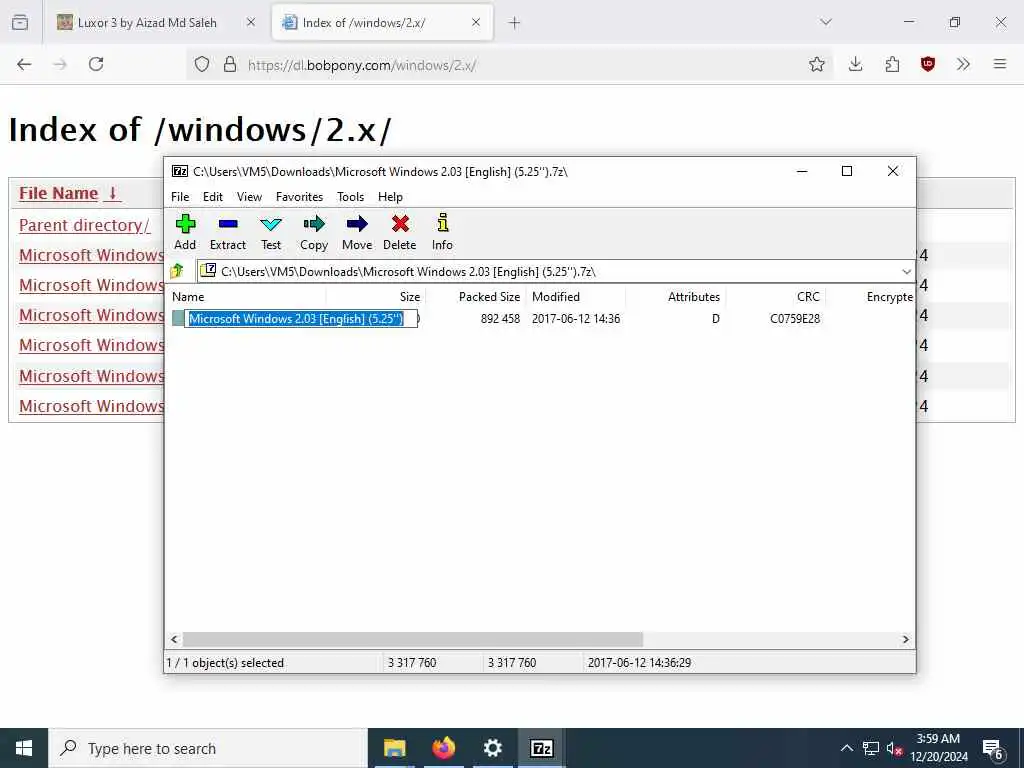Screen dimensions: 1024x768
Task: Open the Favorites menu in 7-Zip
Action: click(x=299, y=197)
